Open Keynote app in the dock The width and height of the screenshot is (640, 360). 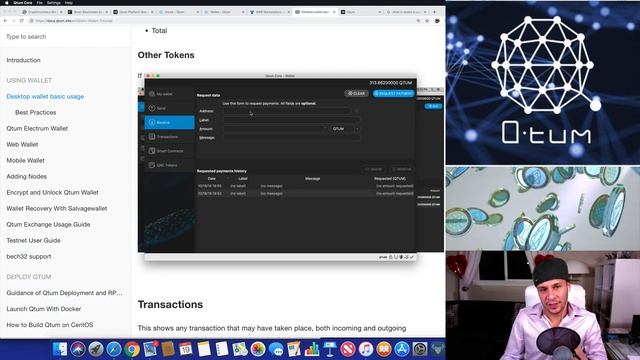coord(330,349)
